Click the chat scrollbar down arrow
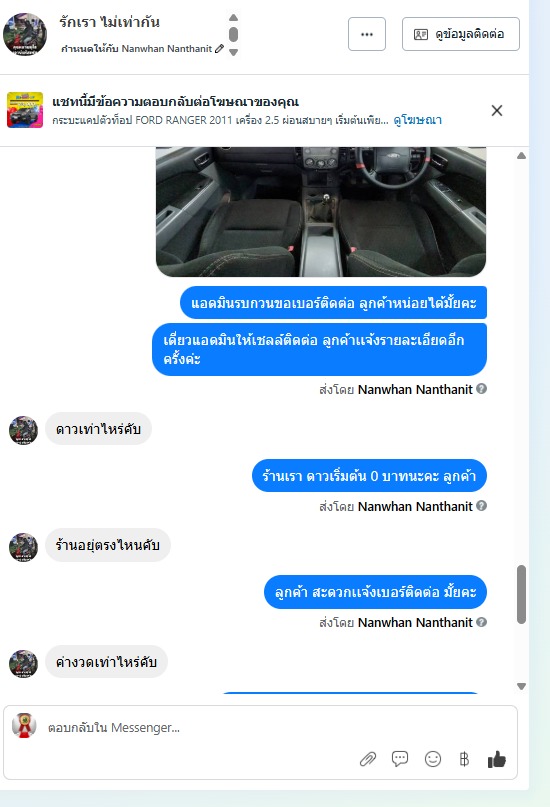The height and width of the screenshot is (807, 550). pyautogui.click(x=521, y=686)
